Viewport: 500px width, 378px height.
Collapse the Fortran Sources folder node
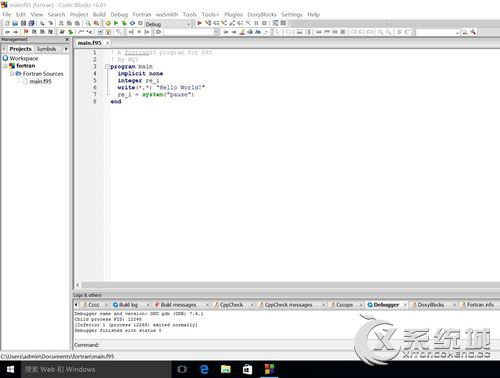pyautogui.click(x=12, y=74)
